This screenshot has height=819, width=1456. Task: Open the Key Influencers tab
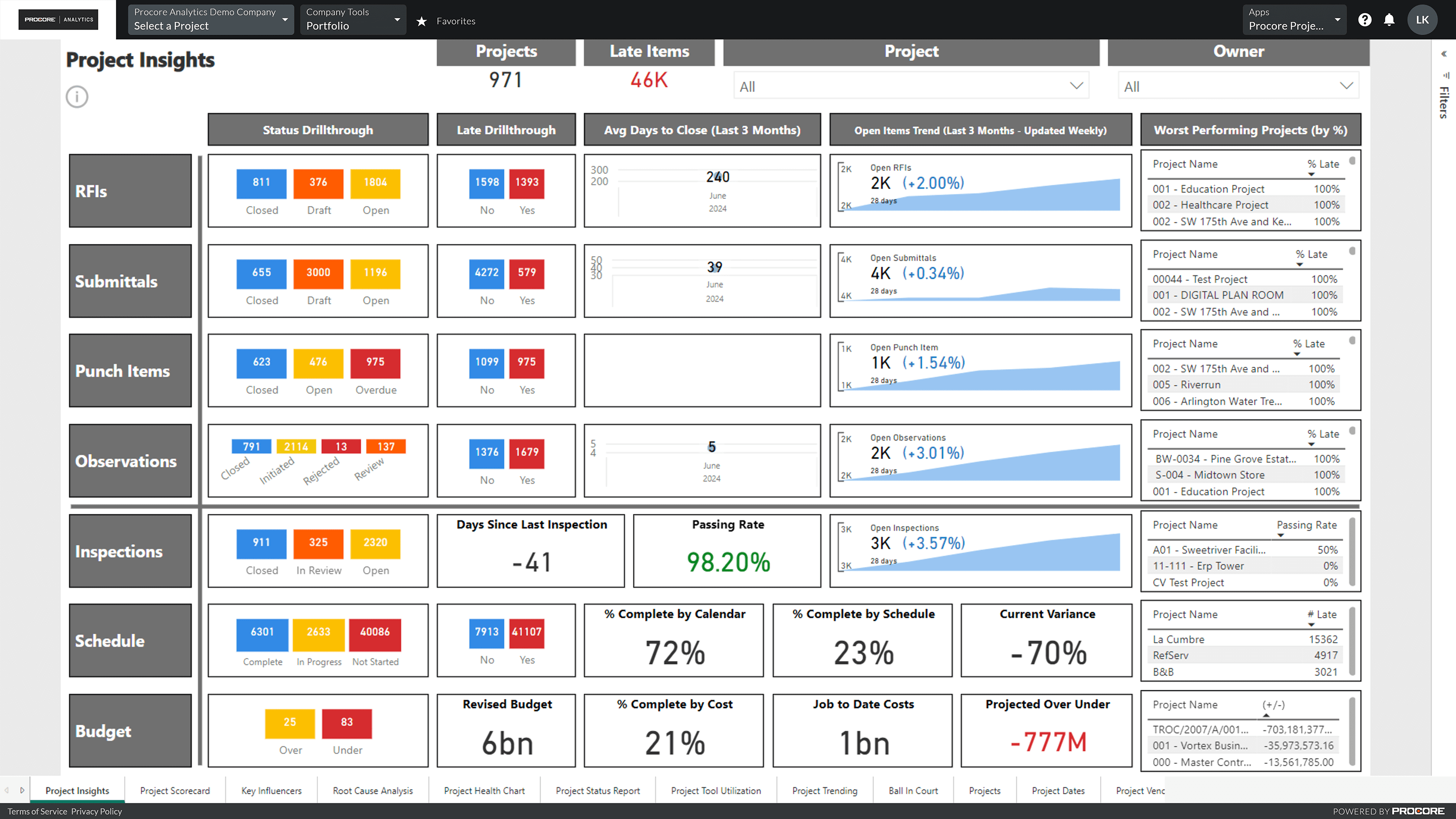click(271, 790)
